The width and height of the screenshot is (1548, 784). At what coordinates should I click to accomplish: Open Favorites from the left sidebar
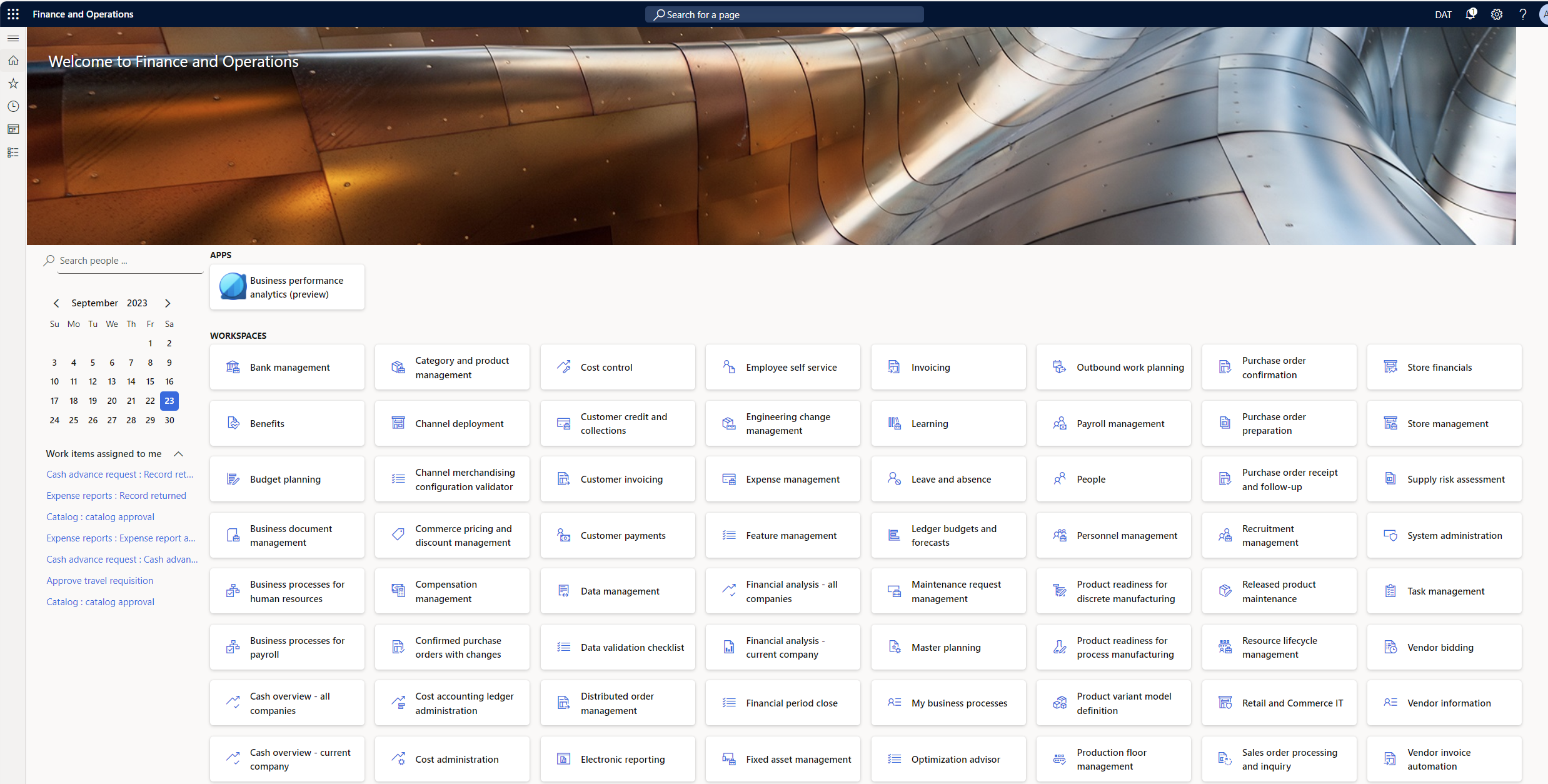(x=13, y=83)
